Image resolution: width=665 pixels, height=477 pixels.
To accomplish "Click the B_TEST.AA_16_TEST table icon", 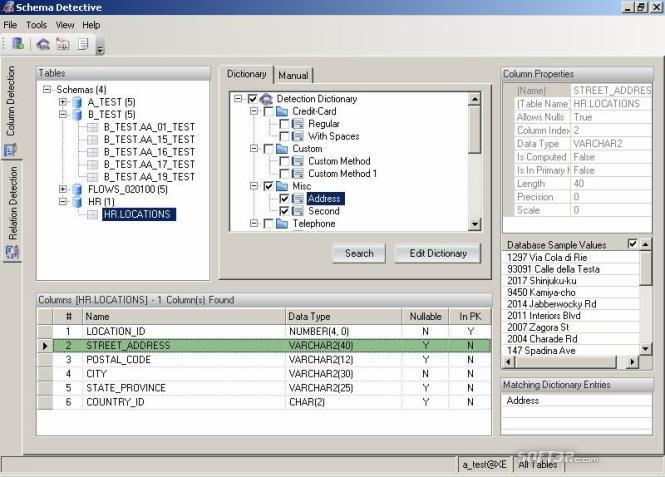I will click(92, 152).
